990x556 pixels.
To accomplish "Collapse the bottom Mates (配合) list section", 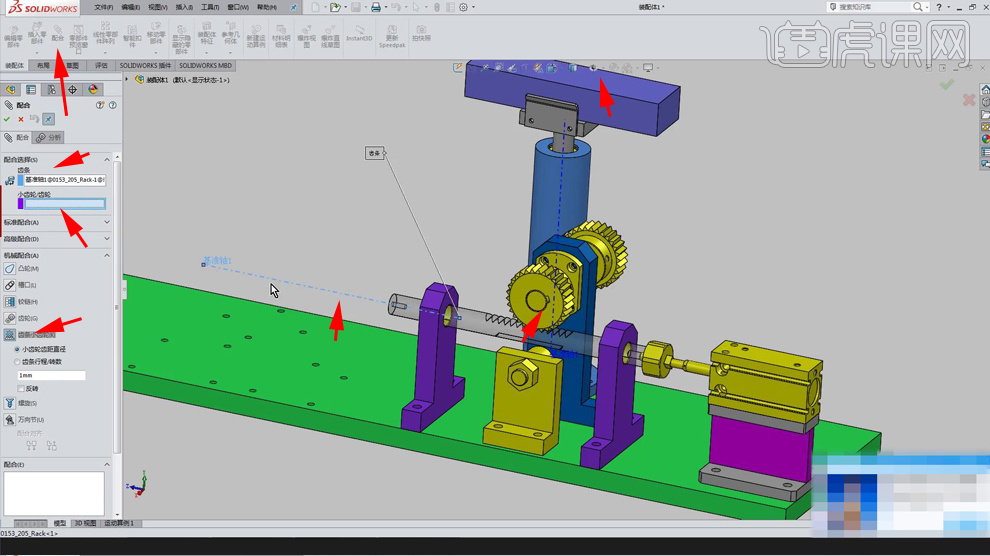I will [x=107, y=464].
